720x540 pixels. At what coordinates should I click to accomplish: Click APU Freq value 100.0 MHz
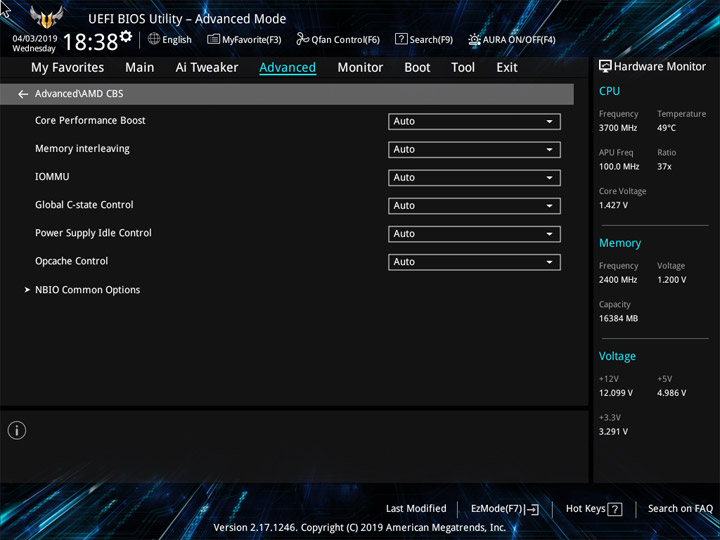pos(619,167)
